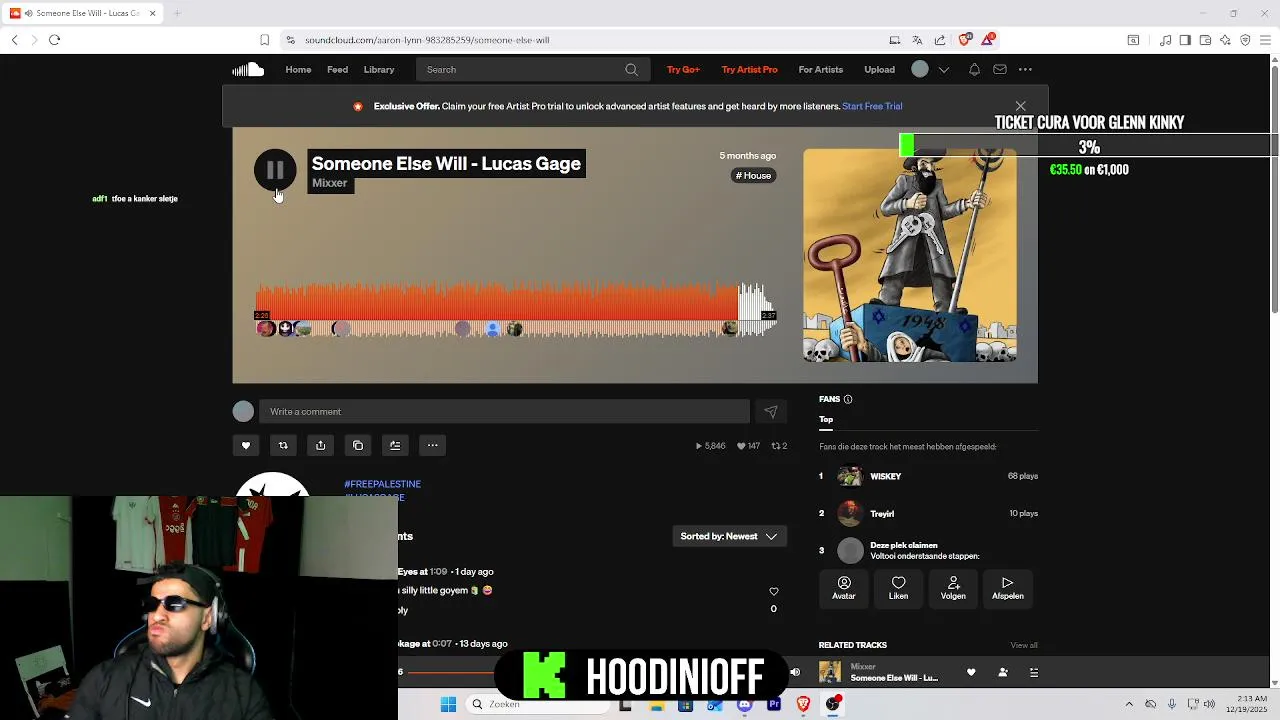Send the comment with the arrow icon
This screenshot has height=720, width=1280.
pos(771,411)
